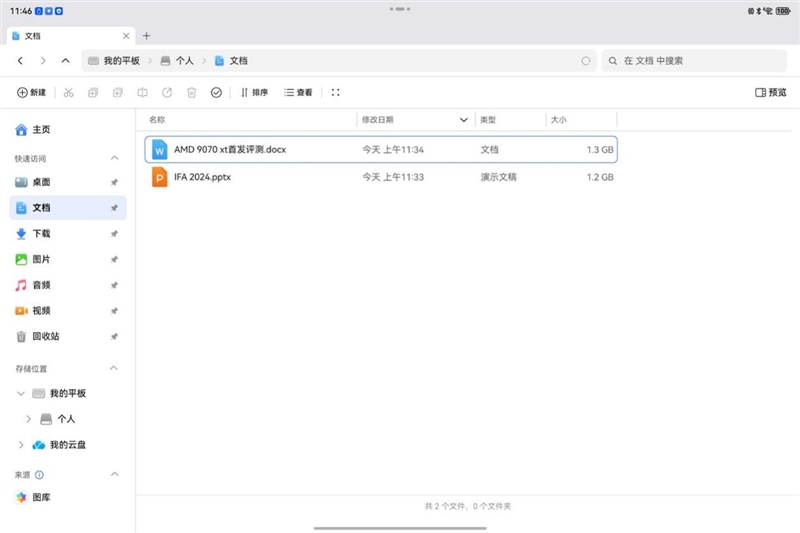Click the delete trash can toolbar icon
Screen dimensions: 800x533
click(191, 92)
